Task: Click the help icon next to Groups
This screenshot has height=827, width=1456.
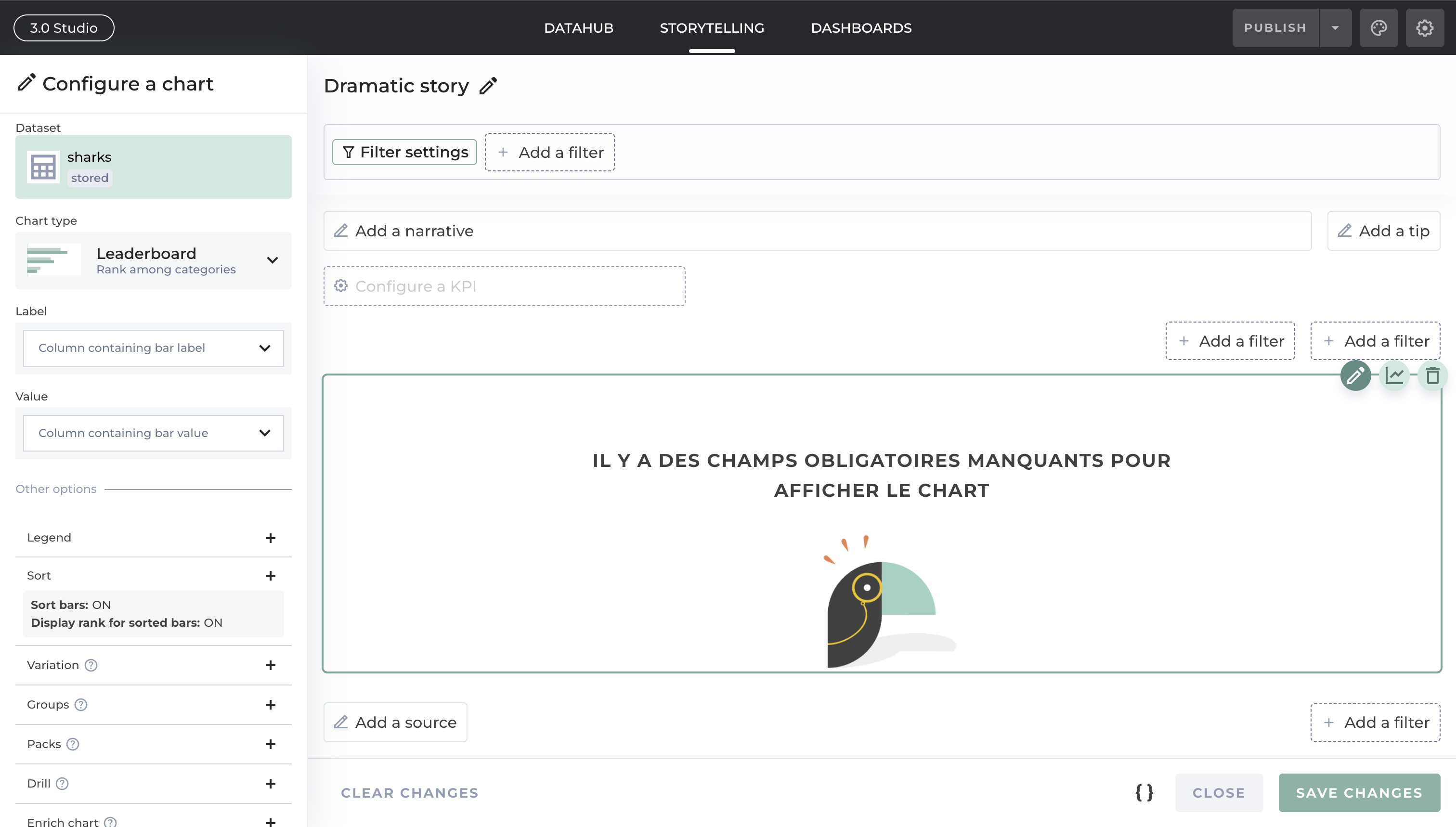Action: pos(81,704)
